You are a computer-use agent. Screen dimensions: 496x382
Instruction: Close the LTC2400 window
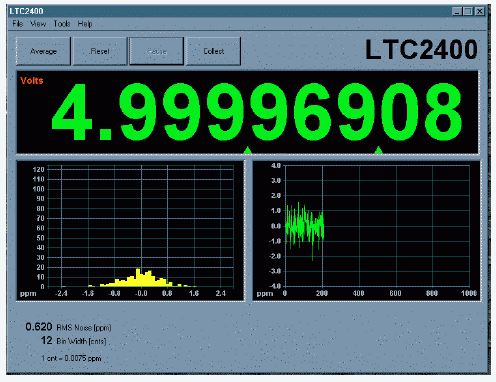click(479, 11)
